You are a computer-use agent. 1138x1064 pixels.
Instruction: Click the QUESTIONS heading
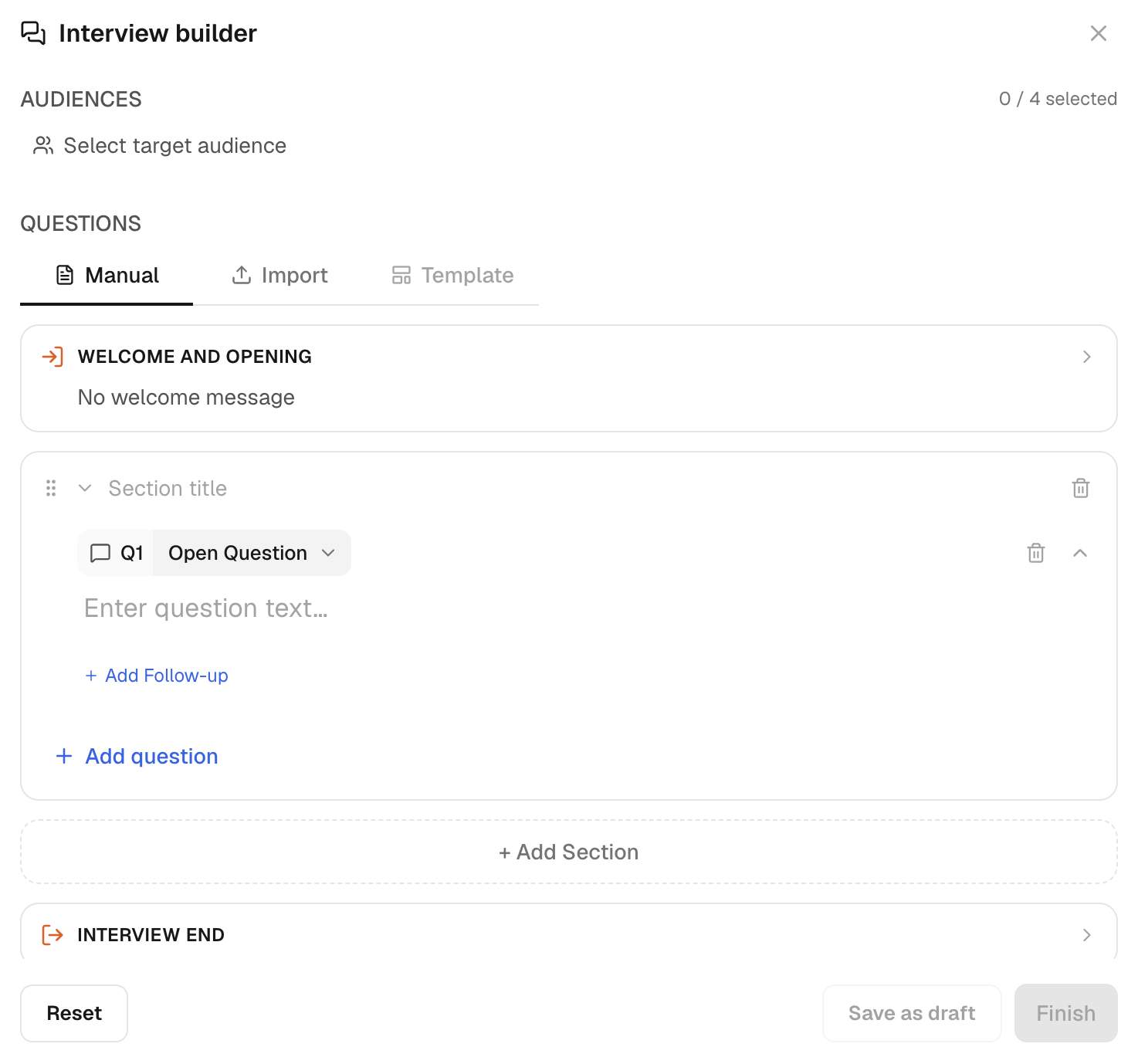coord(81,224)
